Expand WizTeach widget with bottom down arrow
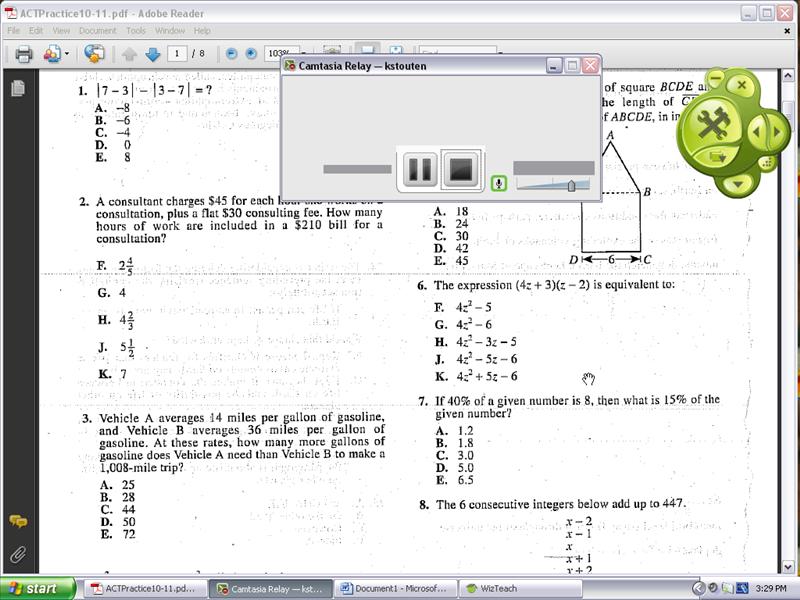800x600 pixels. pos(738,183)
